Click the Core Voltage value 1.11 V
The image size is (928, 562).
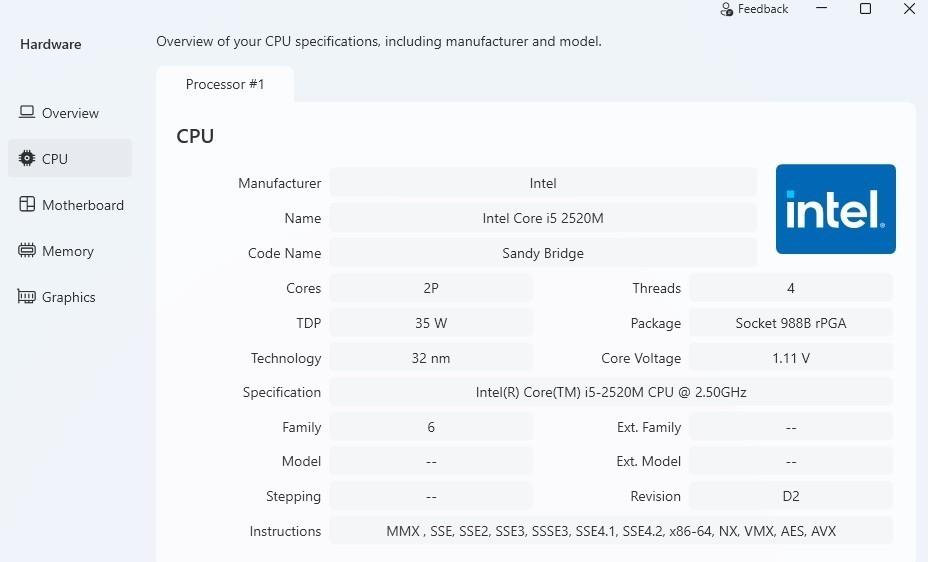click(791, 357)
